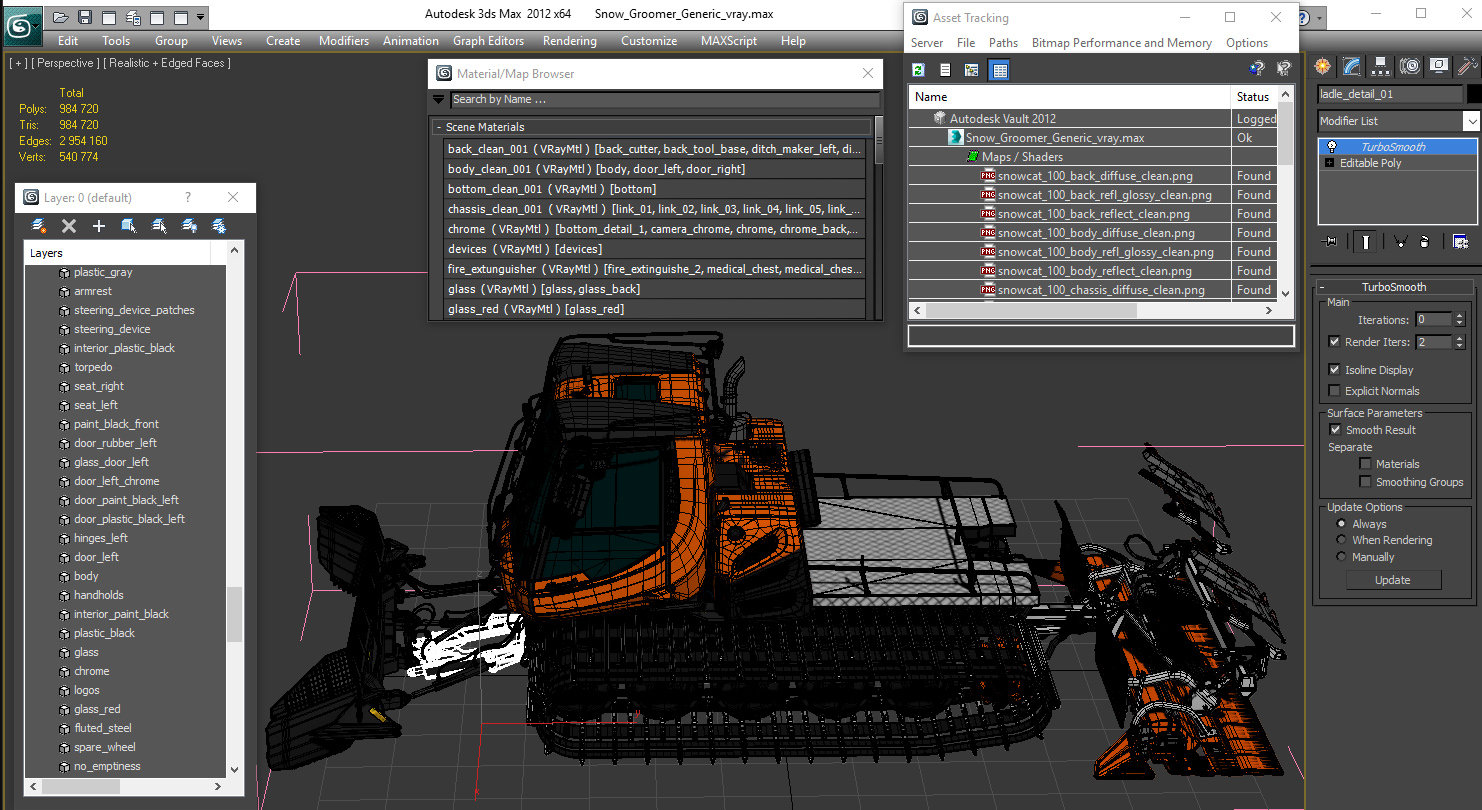The height and width of the screenshot is (810, 1482).
Task: Click Highlight Selected Objects' Layers icon
Action: 159,226
